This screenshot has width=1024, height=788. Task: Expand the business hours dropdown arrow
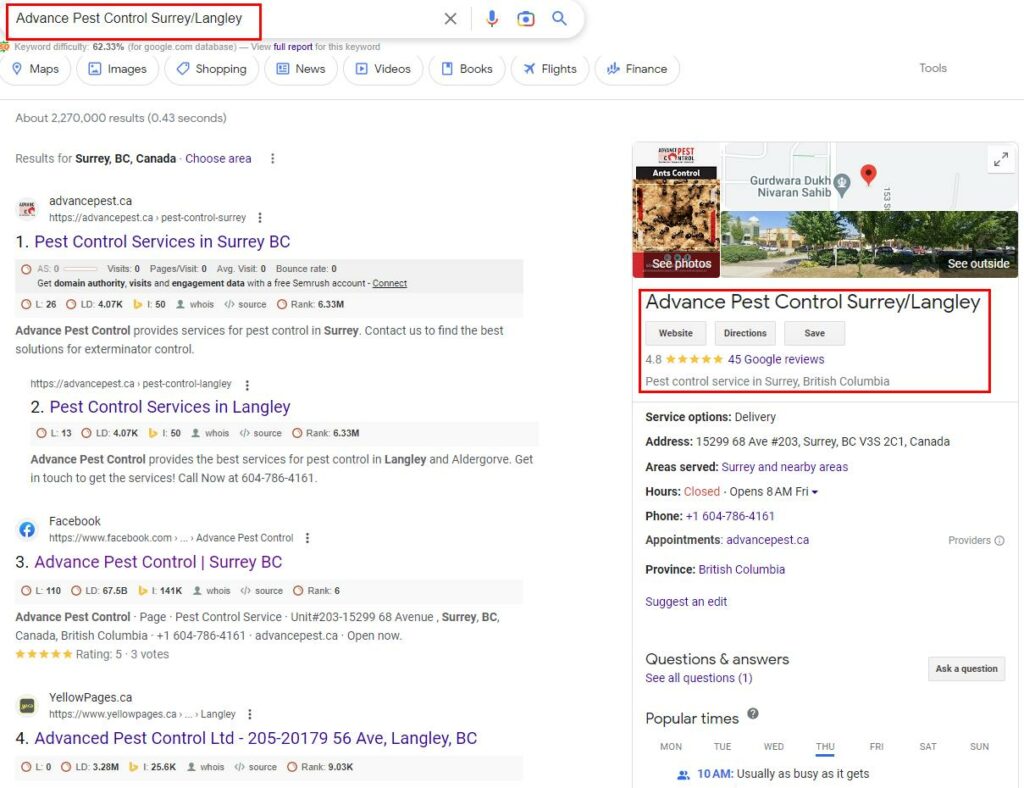[814, 492]
